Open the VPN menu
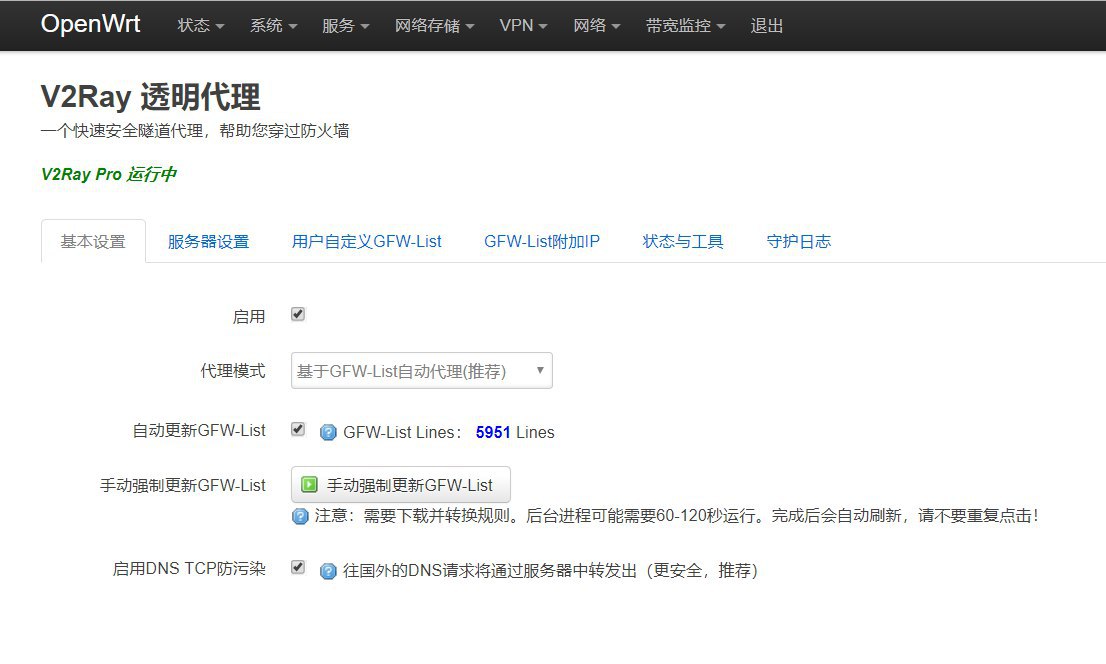This screenshot has width=1106, height=664. tap(523, 26)
